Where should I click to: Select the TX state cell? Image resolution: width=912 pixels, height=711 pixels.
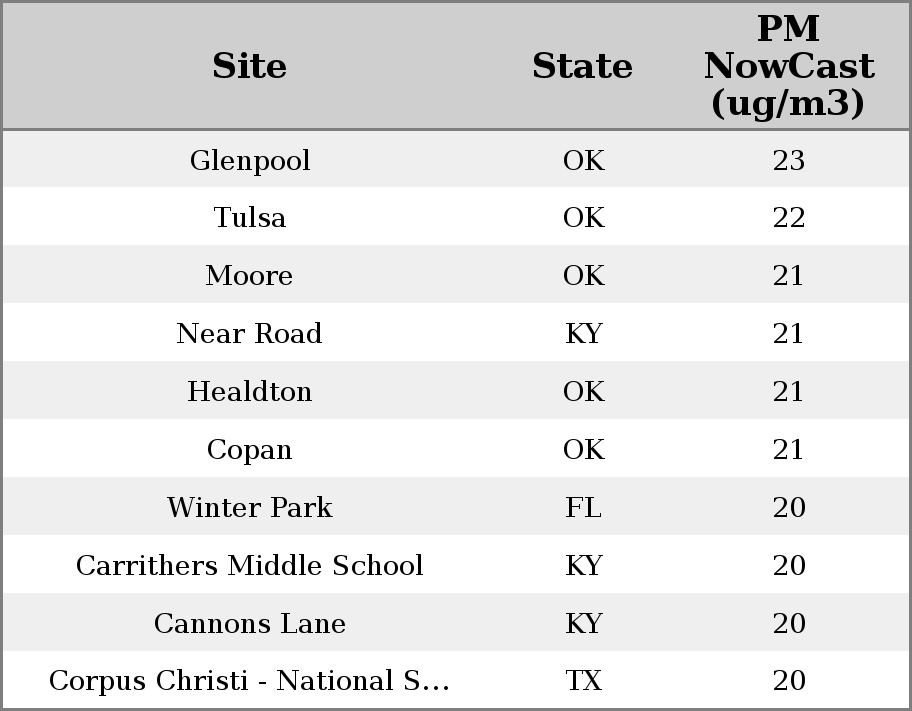pyautogui.click(x=583, y=681)
